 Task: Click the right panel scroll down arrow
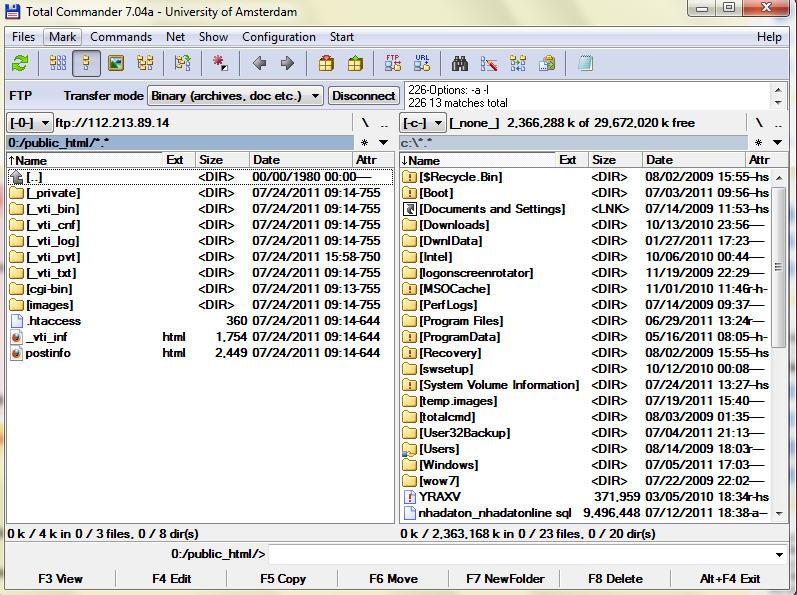click(778, 514)
